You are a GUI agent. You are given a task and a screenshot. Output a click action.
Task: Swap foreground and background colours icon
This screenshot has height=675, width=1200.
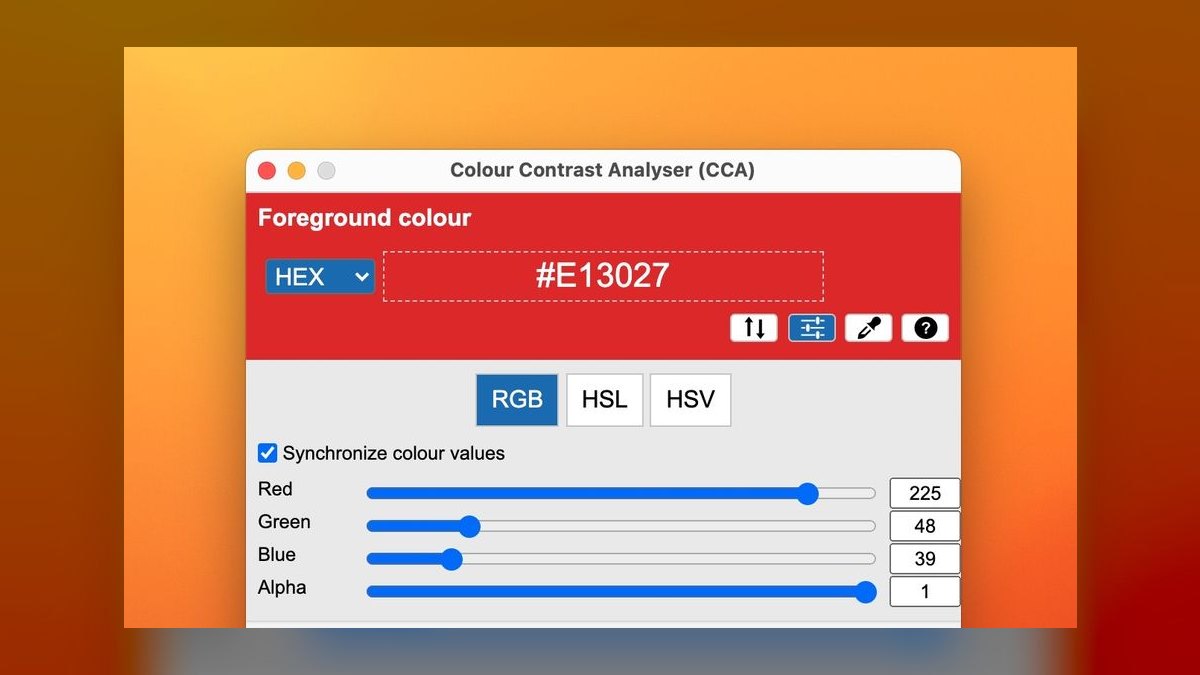(754, 328)
